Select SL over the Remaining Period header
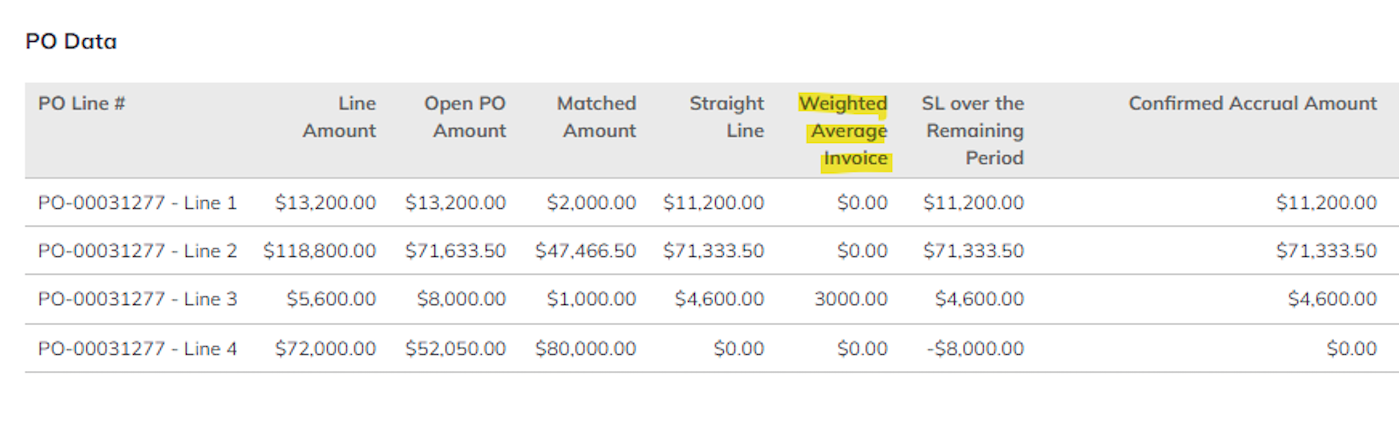1399x436 pixels. [x=973, y=131]
